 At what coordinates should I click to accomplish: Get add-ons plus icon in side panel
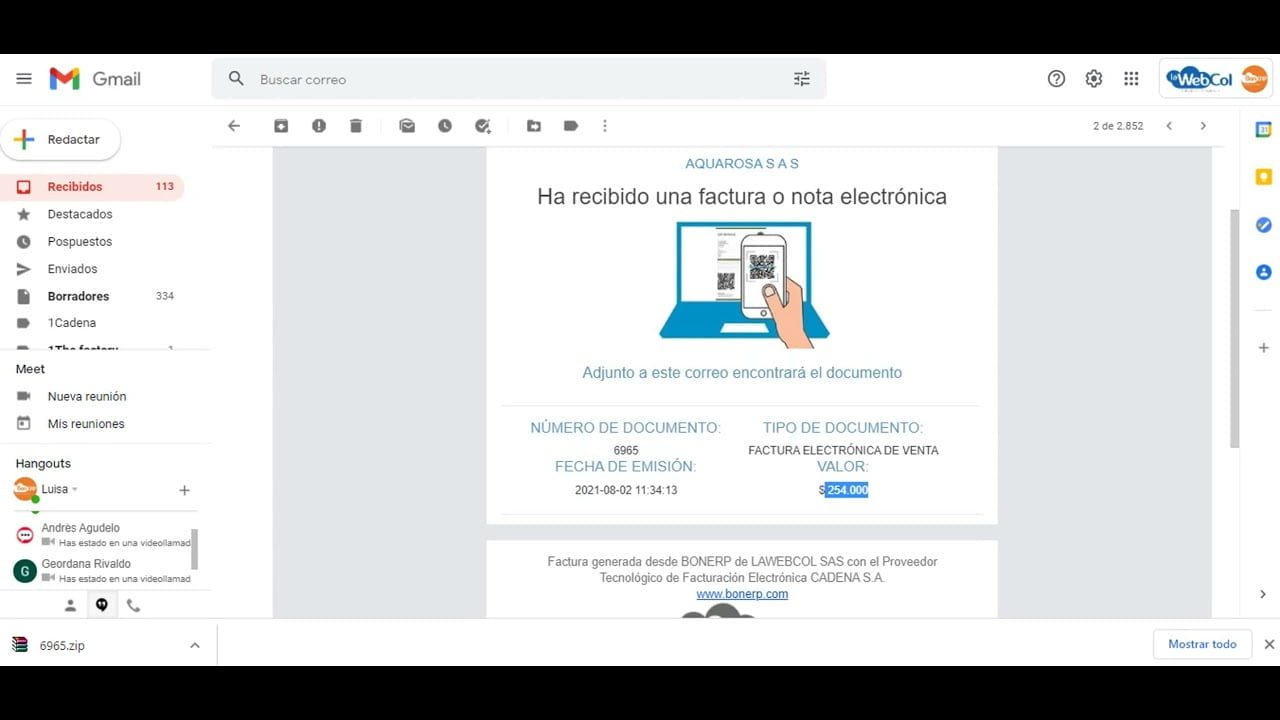pyautogui.click(x=1263, y=348)
